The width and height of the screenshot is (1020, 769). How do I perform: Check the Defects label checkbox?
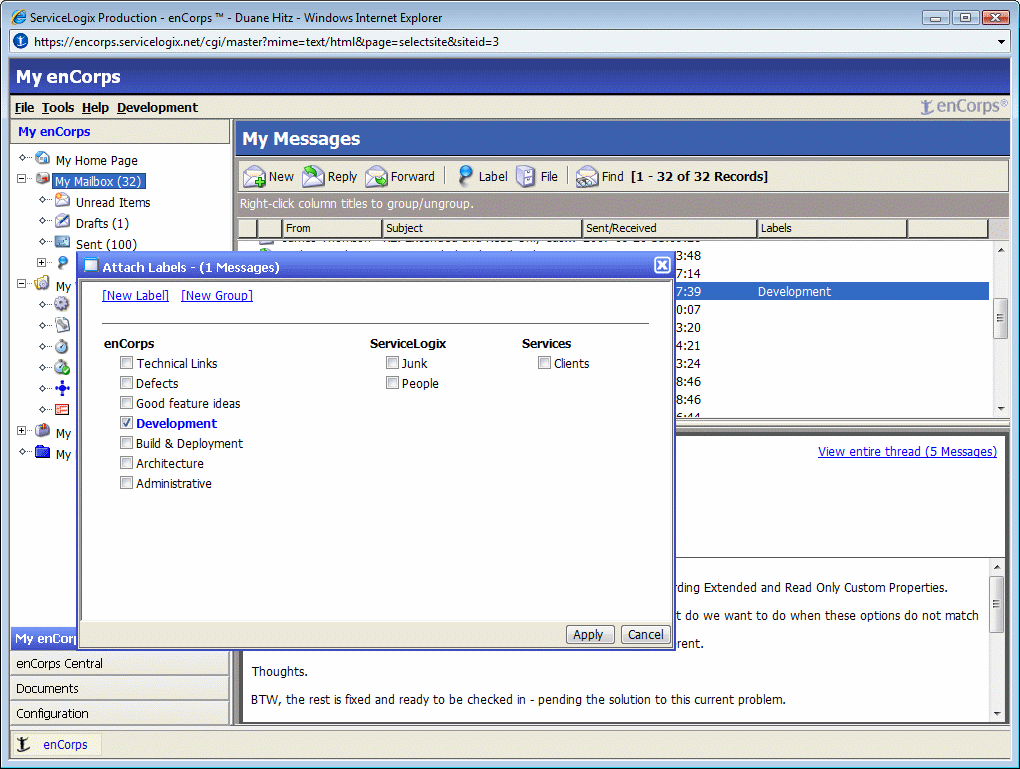127,383
